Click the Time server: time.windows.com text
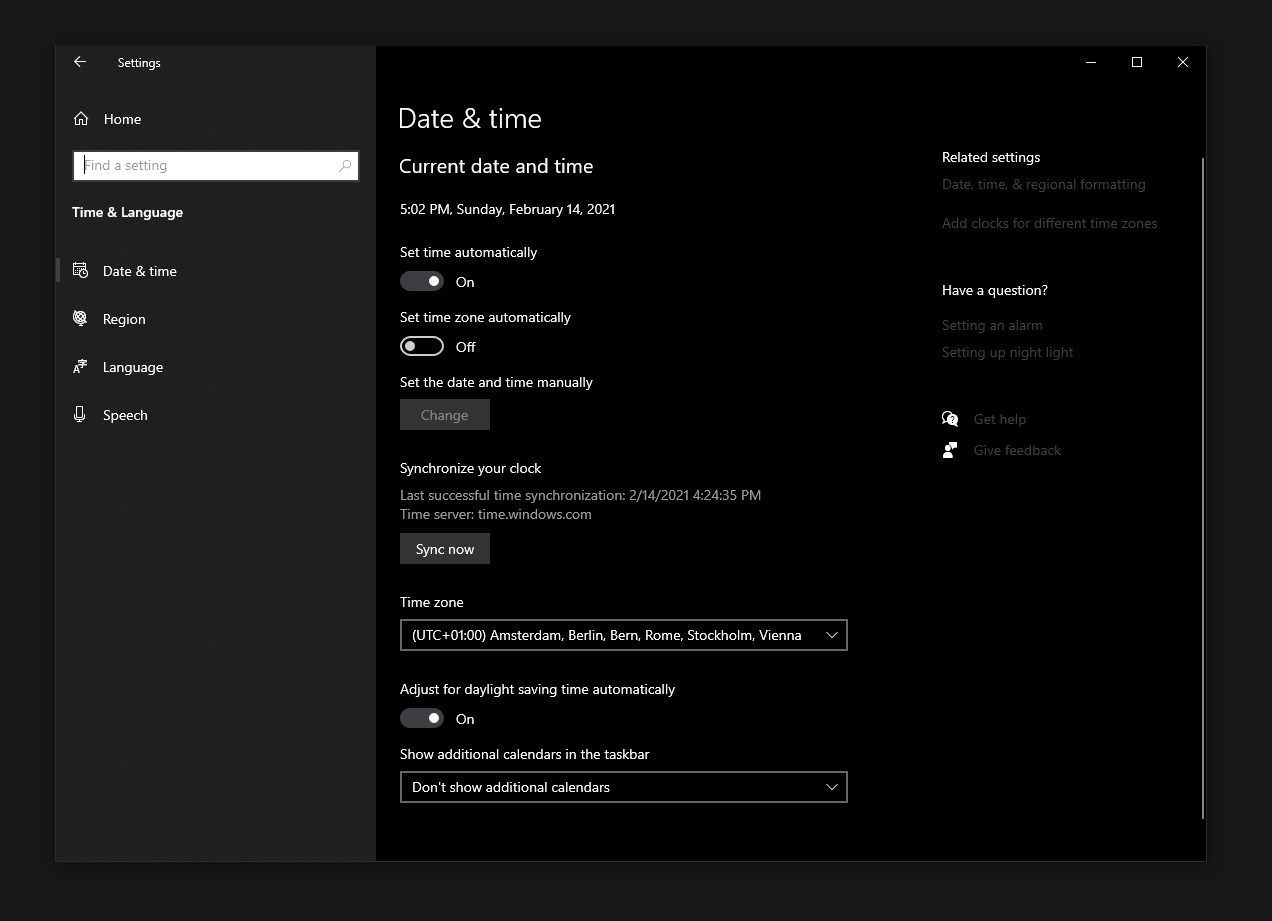Image resolution: width=1272 pixels, height=921 pixels. click(x=496, y=514)
